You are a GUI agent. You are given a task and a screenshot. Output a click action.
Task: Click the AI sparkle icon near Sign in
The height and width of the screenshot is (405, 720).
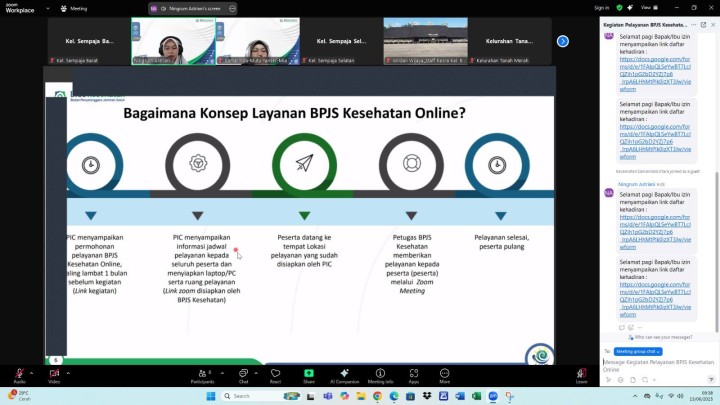(630, 8)
